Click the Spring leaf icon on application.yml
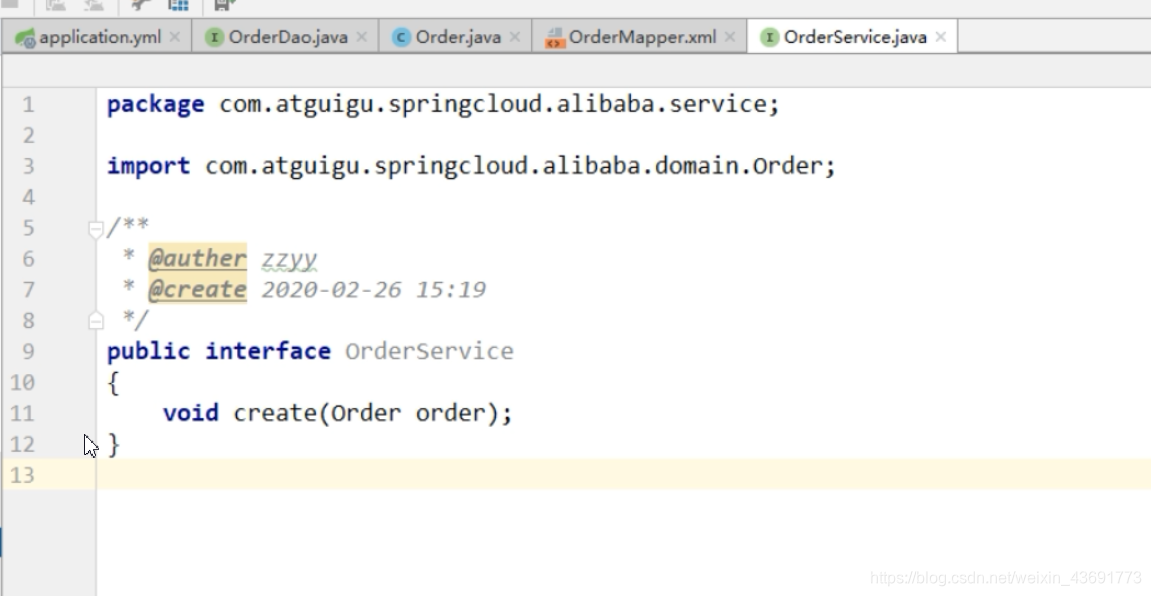The width and height of the screenshot is (1151, 596). point(25,37)
